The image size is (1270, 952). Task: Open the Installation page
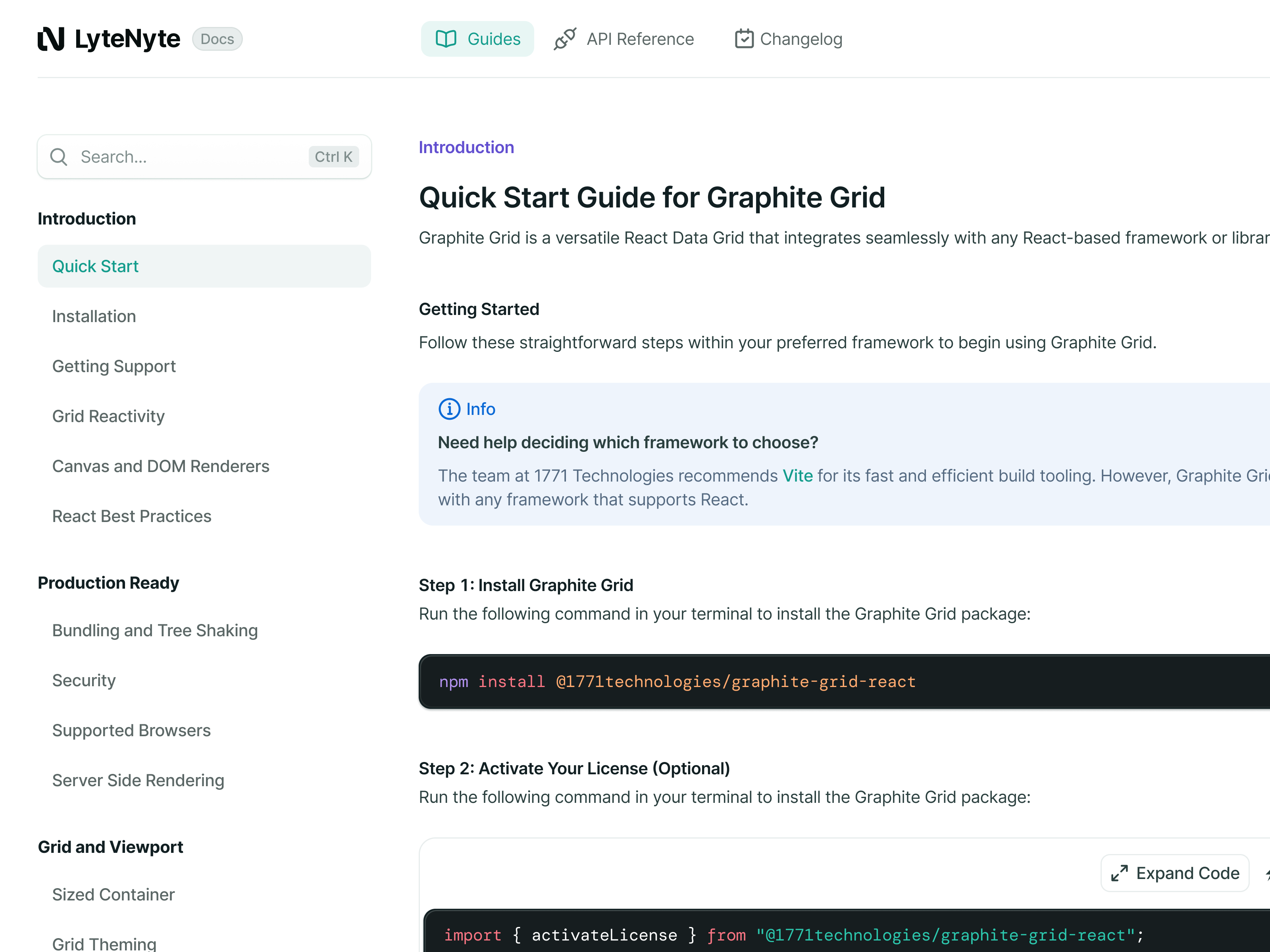[x=94, y=316]
